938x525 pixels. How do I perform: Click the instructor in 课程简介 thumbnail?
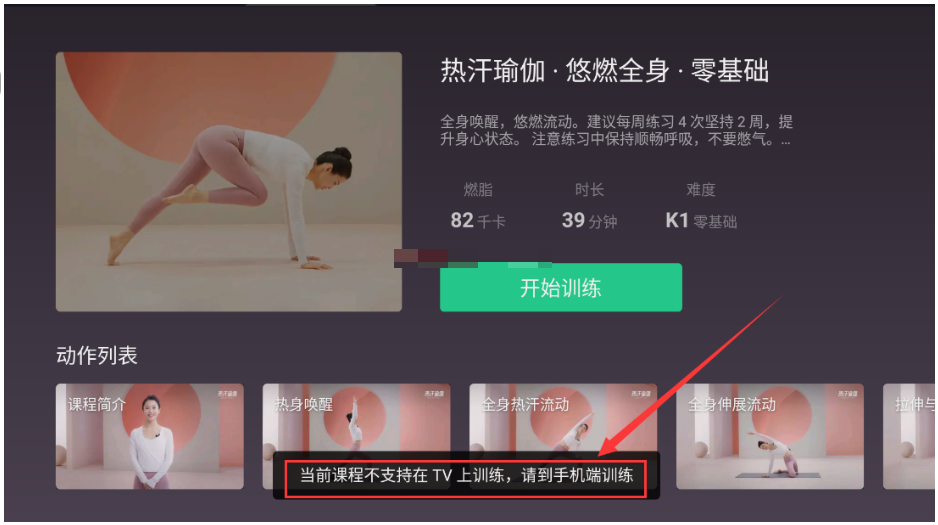pos(150,442)
